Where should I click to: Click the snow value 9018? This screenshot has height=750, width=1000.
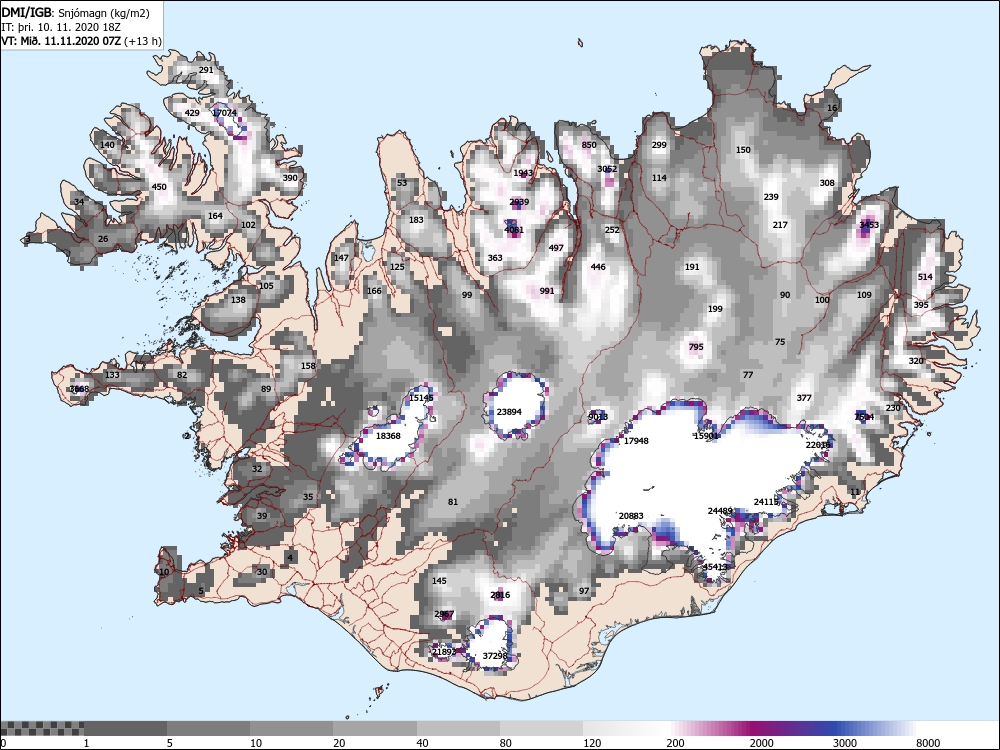click(x=598, y=417)
